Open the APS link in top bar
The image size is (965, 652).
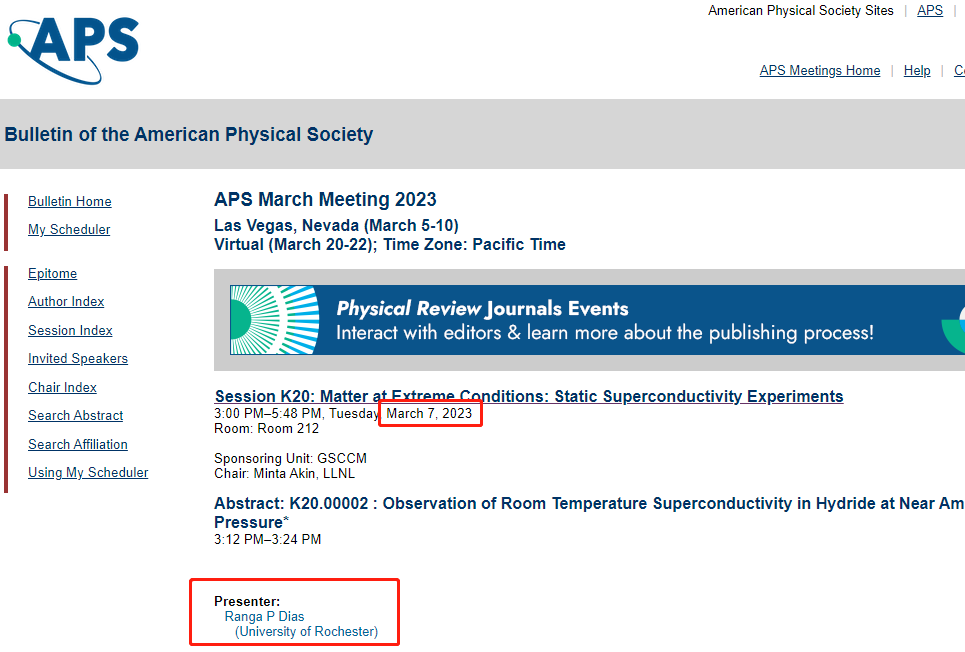click(930, 11)
